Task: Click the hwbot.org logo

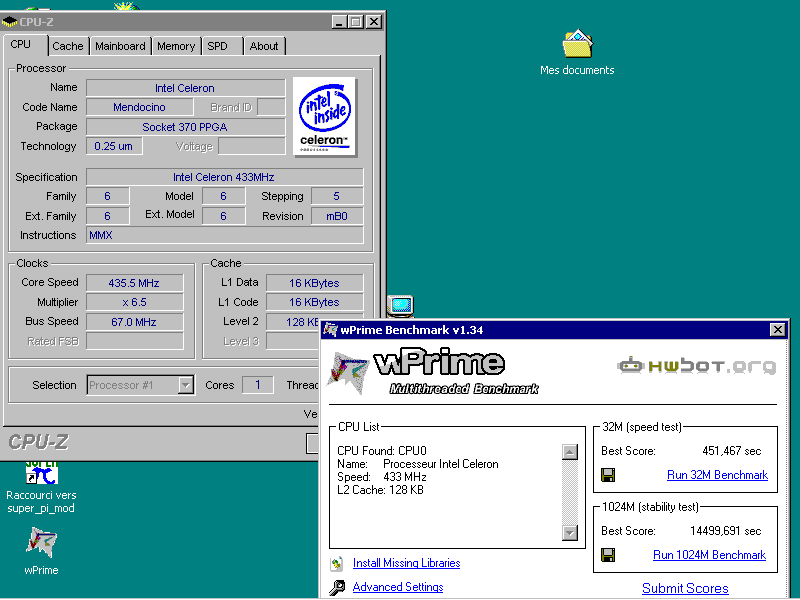Action: [697, 365]
